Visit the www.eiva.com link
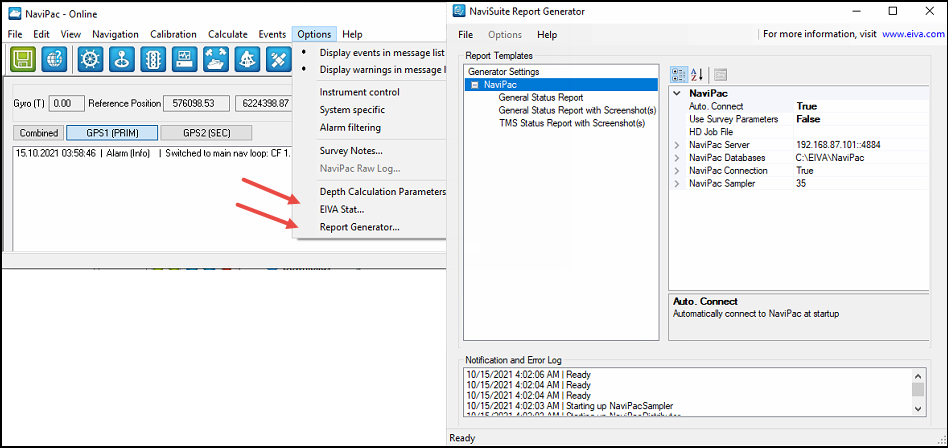 pos(912,34)
